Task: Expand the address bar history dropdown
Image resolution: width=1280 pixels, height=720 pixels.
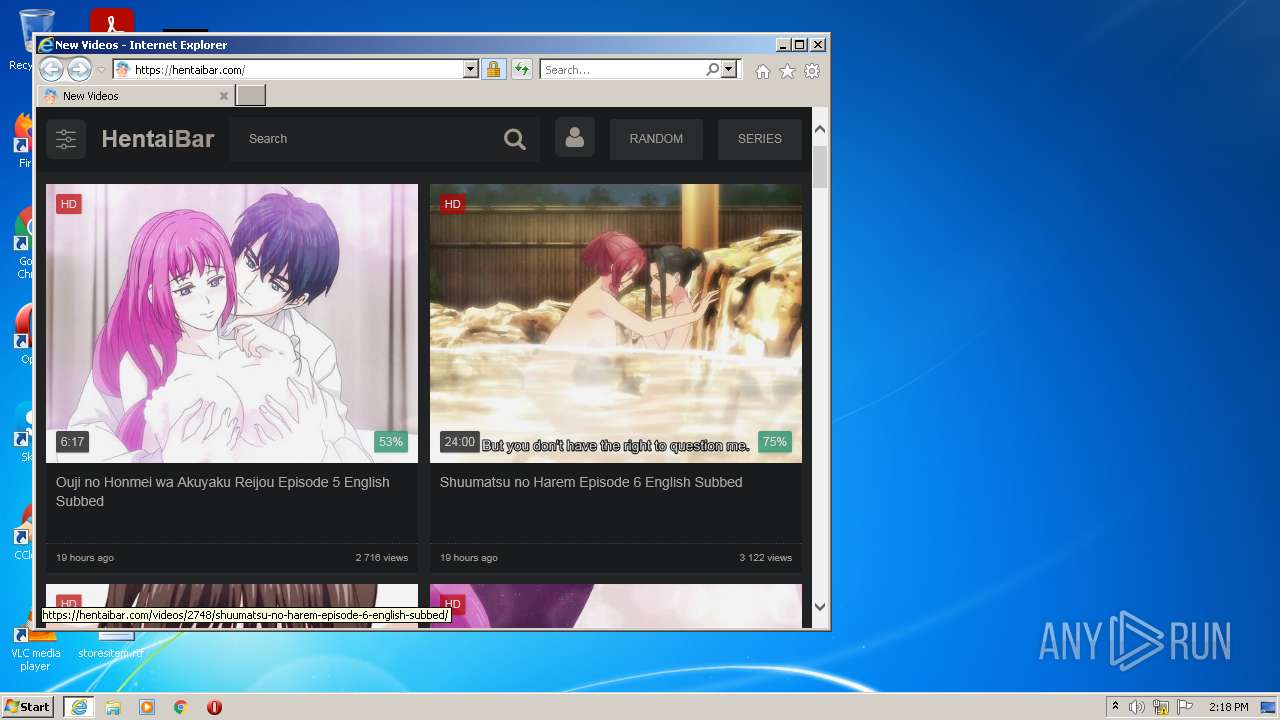Action: [471, 69]
